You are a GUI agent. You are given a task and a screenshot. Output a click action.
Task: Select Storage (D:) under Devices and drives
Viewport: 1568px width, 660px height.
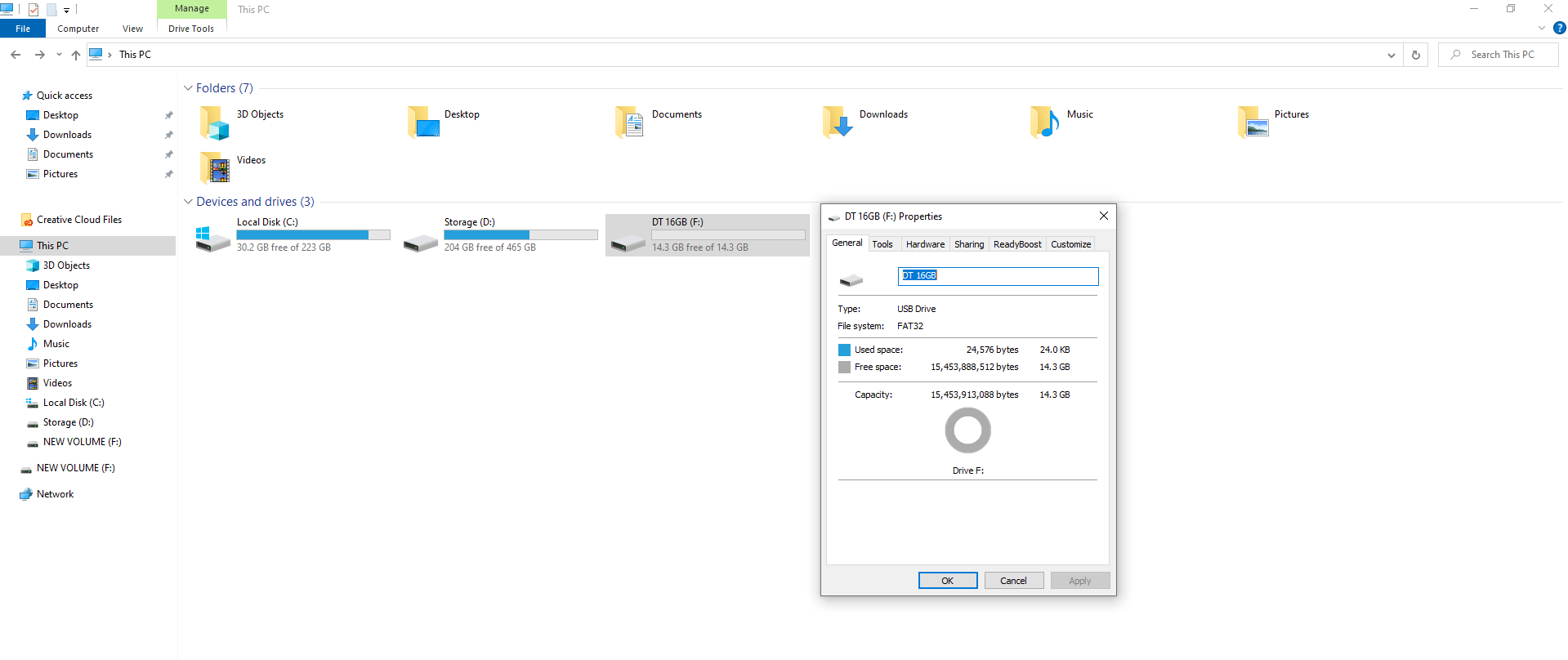[x=500, y=235]
